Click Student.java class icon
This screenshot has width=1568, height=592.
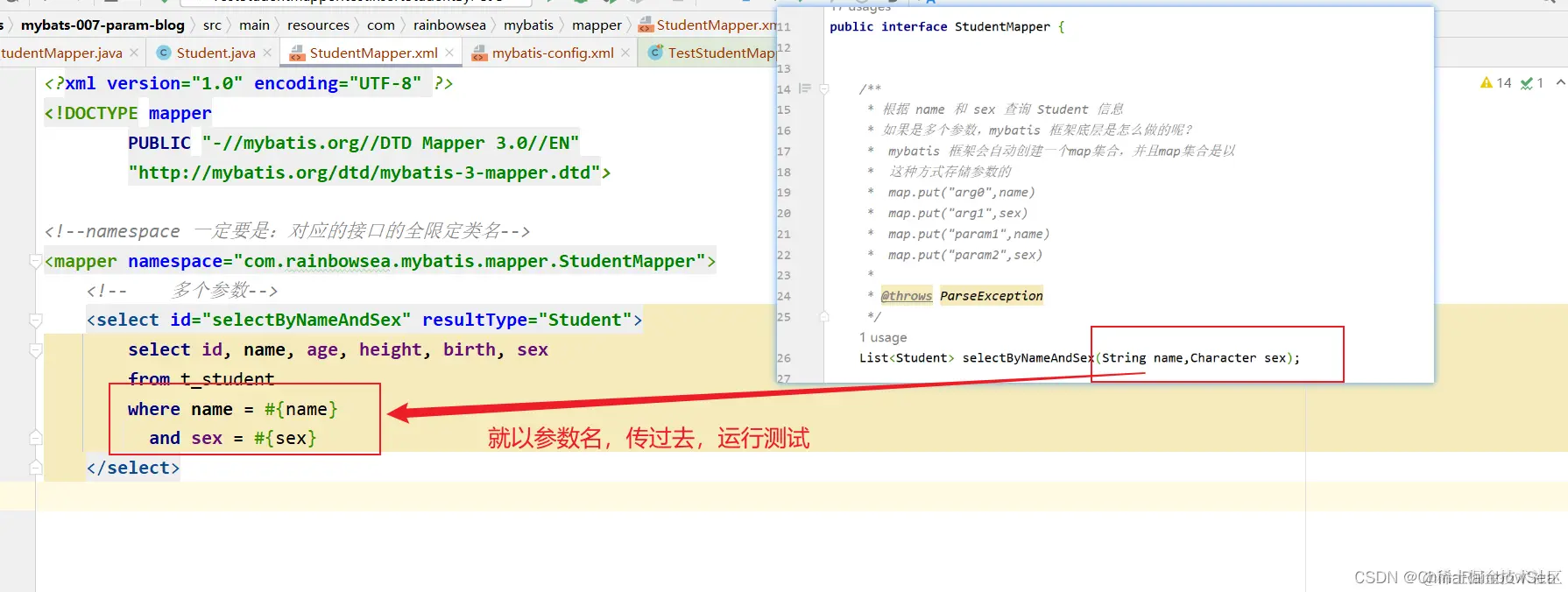[163, 53]
